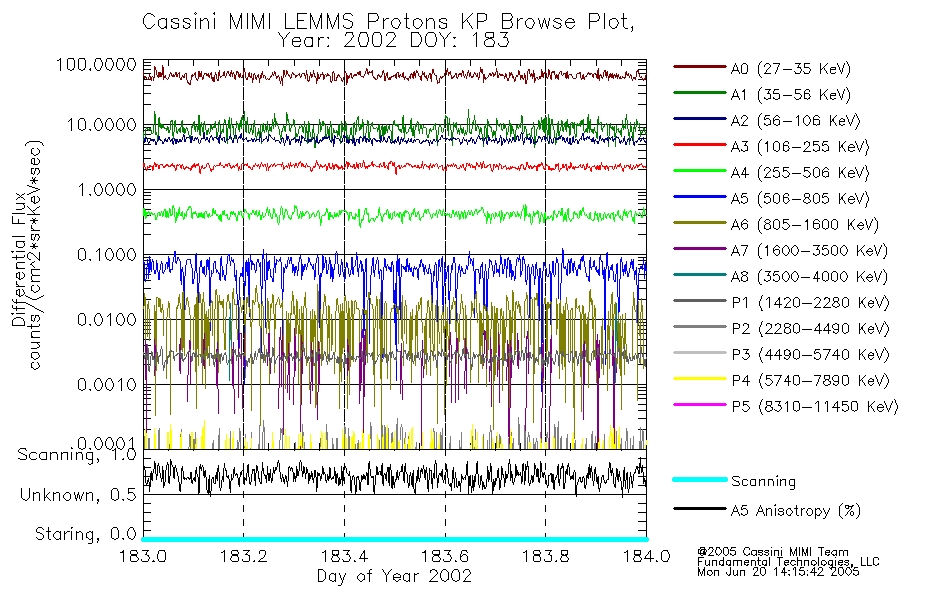This screenshot has width=950, height=600.
Task: Click the 183.6 x-axis tick label
Action: pyautogui.click(x=445, y=556)
